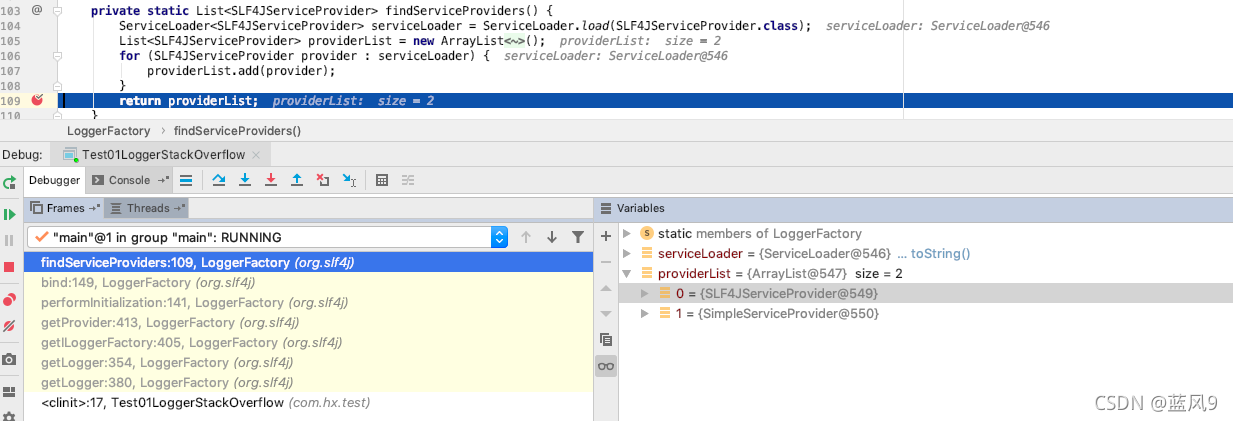
Task: Select findServiceProviders:109 stack frame
Action: click(309, 263)
